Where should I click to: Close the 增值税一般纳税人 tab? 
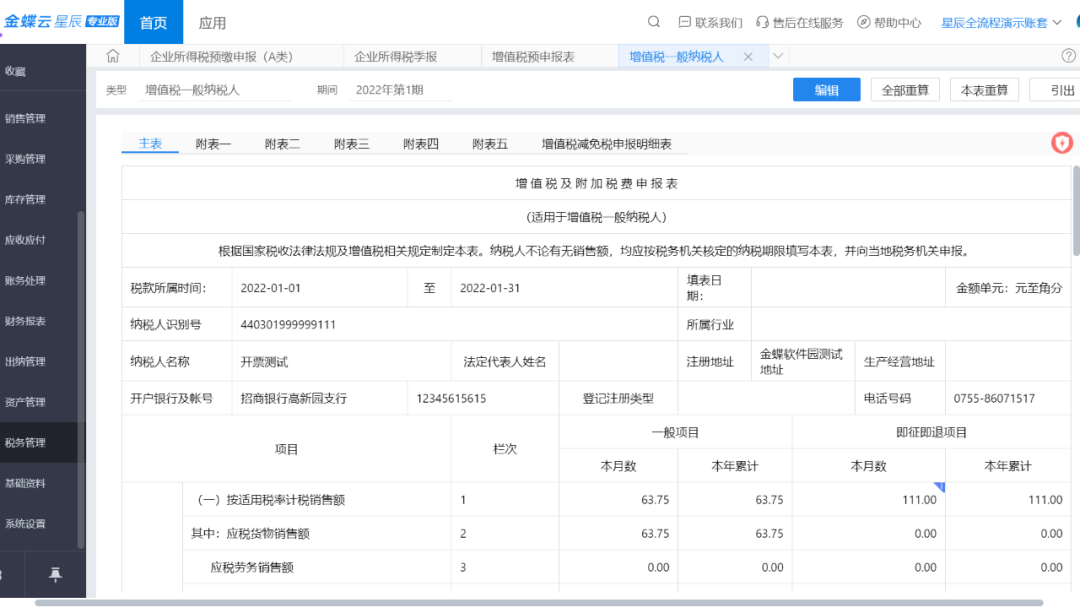748,57
